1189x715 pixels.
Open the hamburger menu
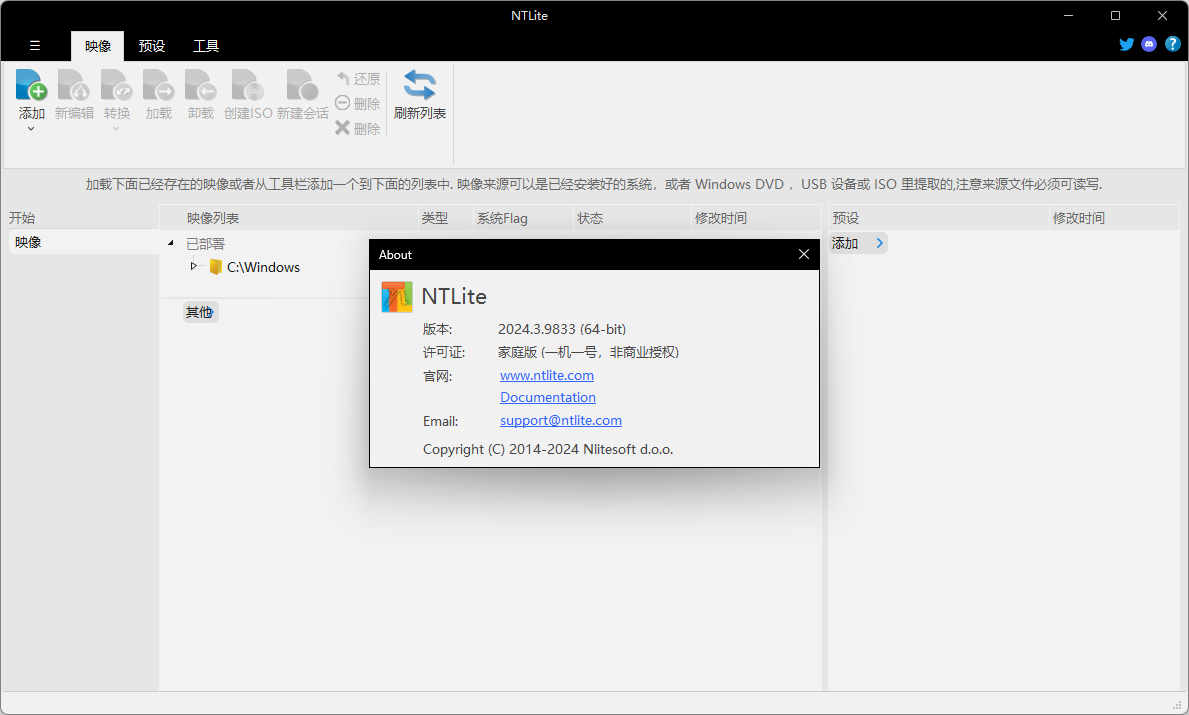[x=35, y=45]
